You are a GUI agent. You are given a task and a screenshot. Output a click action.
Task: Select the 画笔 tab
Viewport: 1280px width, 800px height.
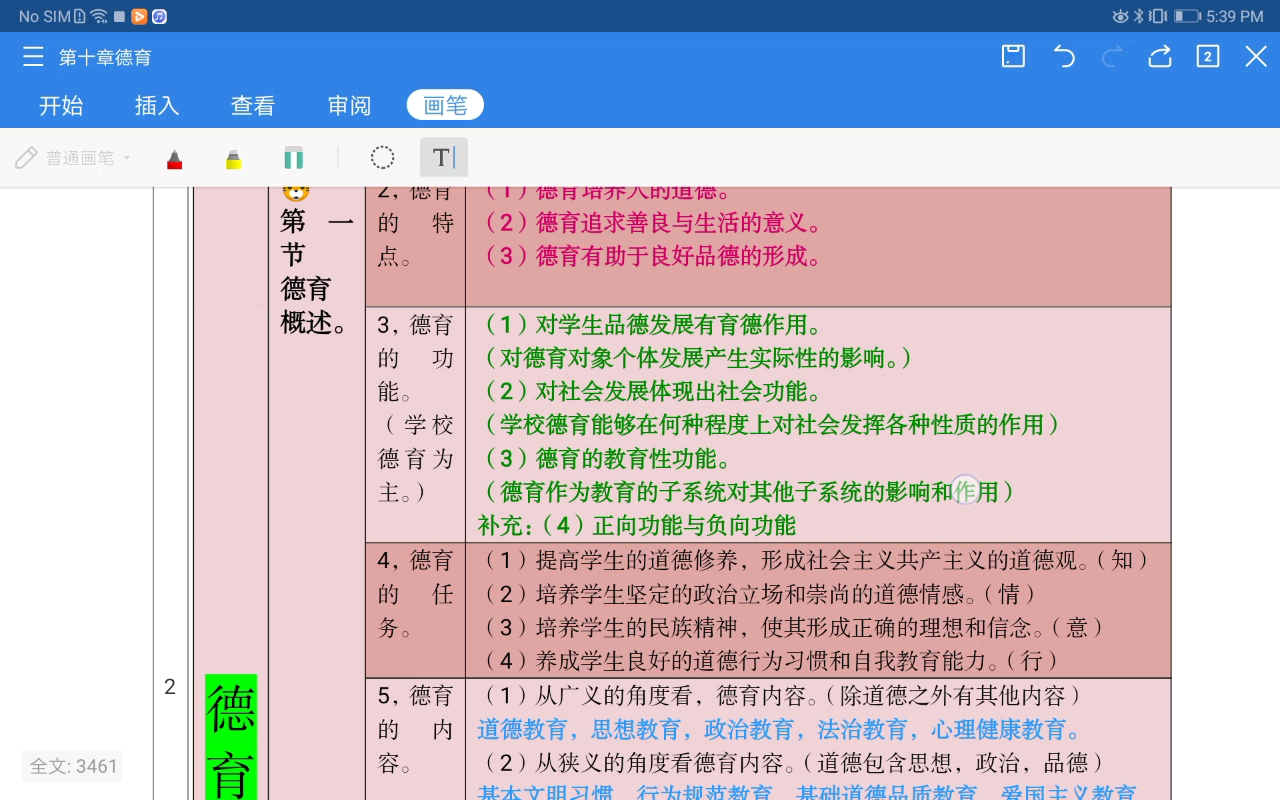pos(445,105)
